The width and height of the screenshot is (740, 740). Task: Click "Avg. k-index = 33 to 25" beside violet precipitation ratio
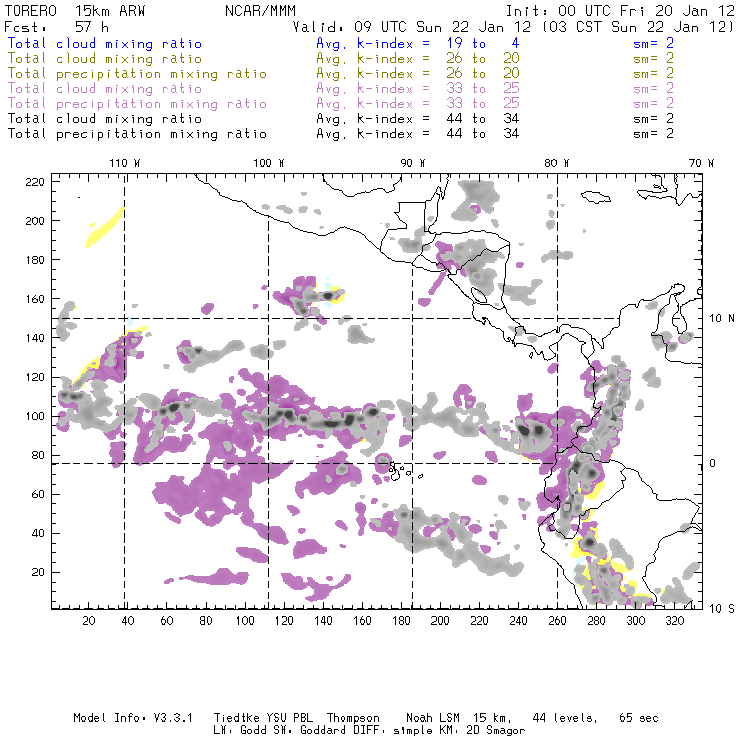click(x=418, y=104)
